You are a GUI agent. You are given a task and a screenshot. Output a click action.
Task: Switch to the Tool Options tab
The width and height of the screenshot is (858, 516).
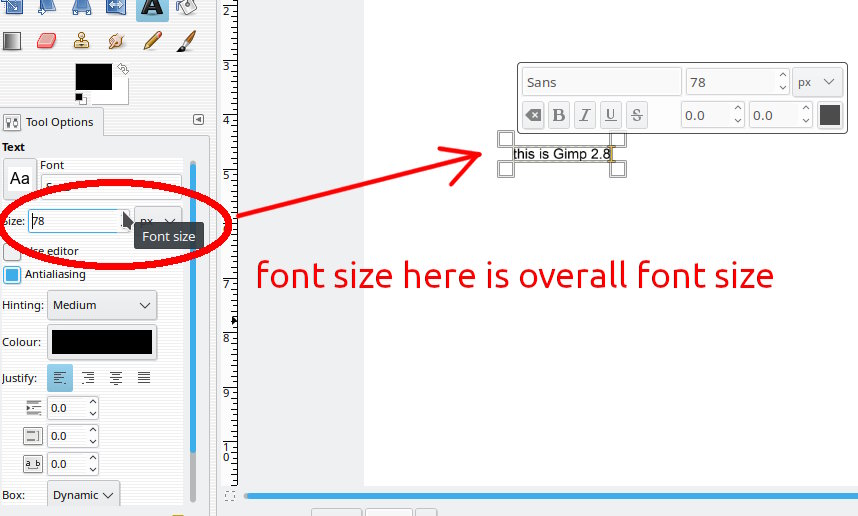click(x=51, y=122)
